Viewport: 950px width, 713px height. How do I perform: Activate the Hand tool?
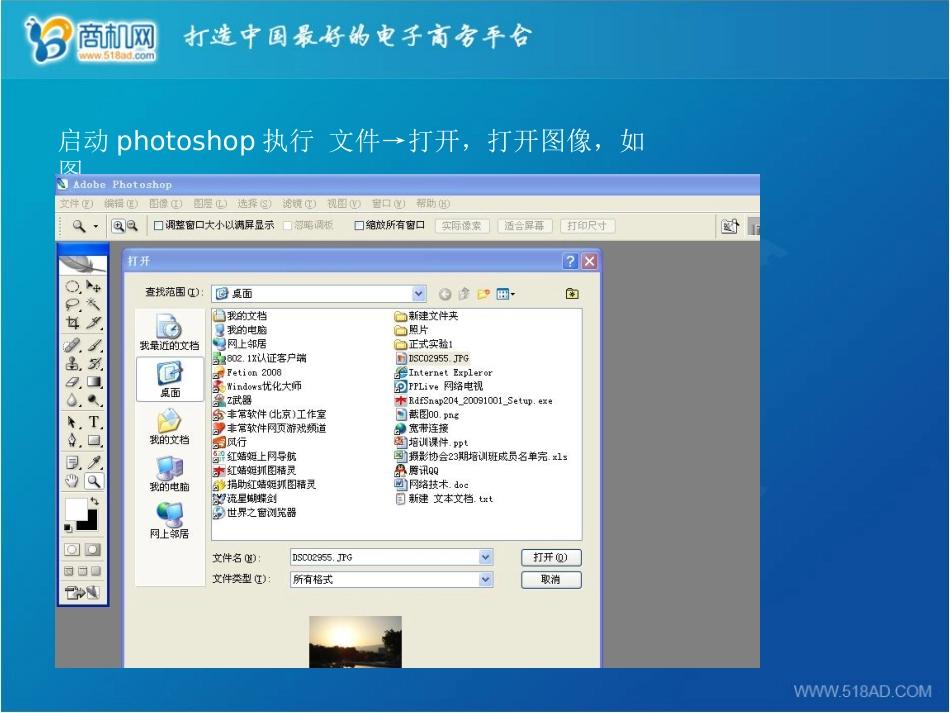(x=73, y=481)
